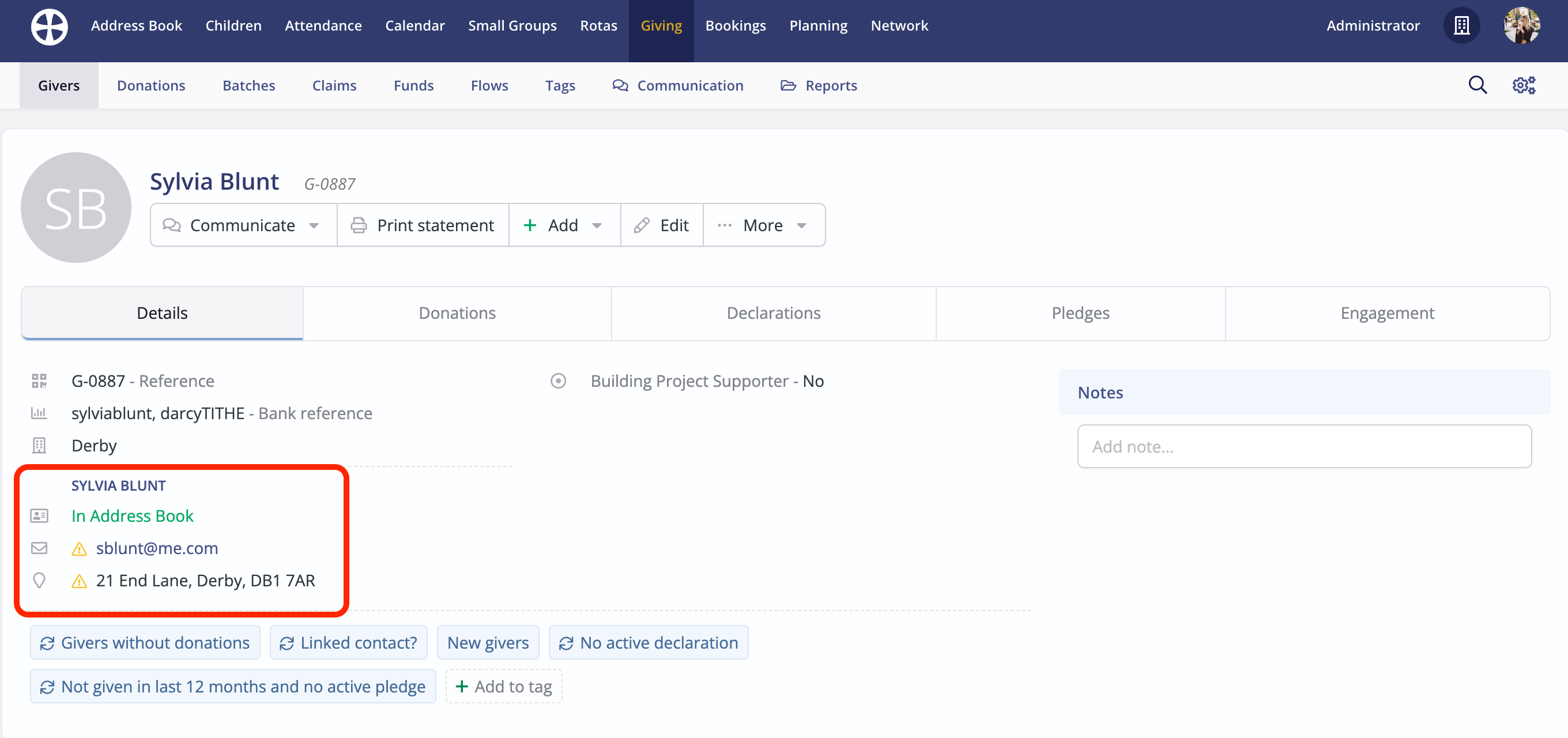This screenshot has width=1568, height=738.
Task: Click the pencil icon on Edit button
Action: click(x=642, y=225)
